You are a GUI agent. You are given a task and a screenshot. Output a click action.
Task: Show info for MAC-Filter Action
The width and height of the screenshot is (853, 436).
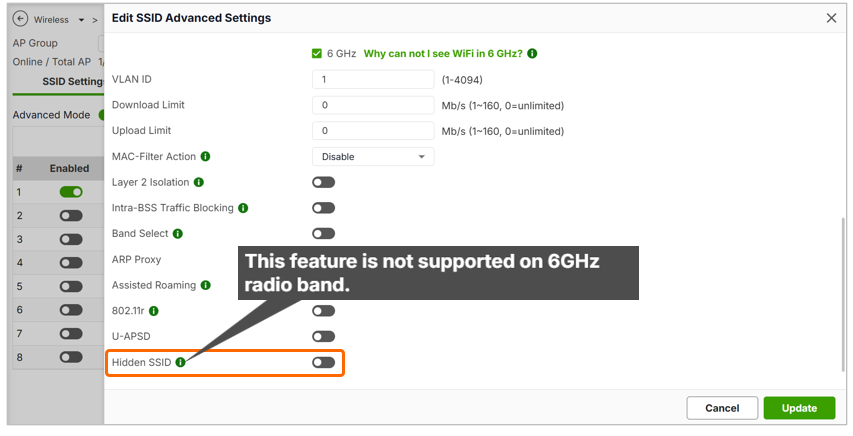pos(205,156)
